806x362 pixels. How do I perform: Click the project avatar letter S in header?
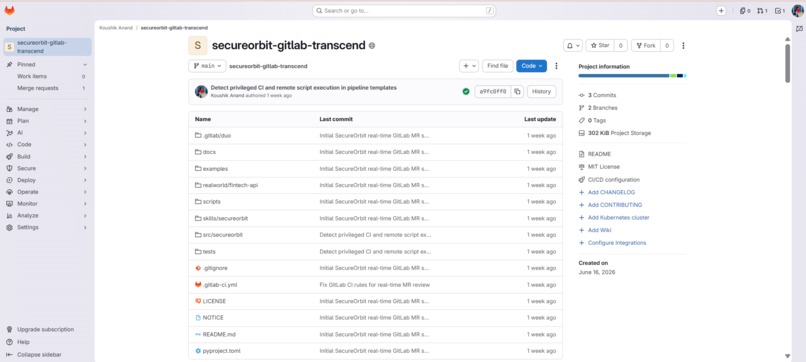tap(198, 46)
